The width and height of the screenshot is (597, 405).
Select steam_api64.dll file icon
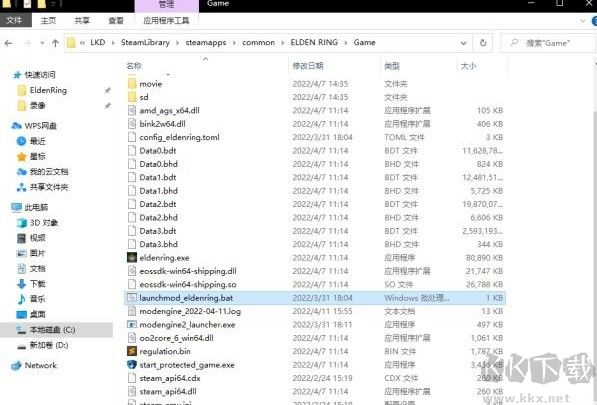[x=132, y=392]
